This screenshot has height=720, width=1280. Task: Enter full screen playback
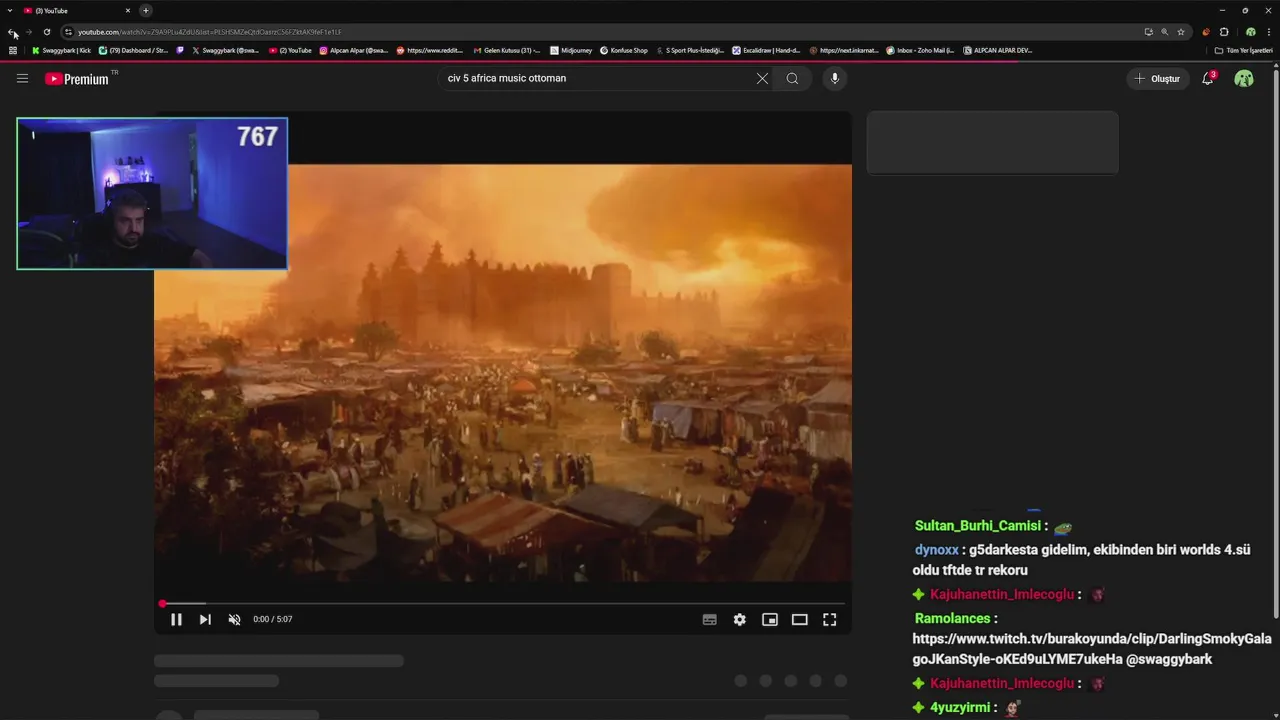829,619
